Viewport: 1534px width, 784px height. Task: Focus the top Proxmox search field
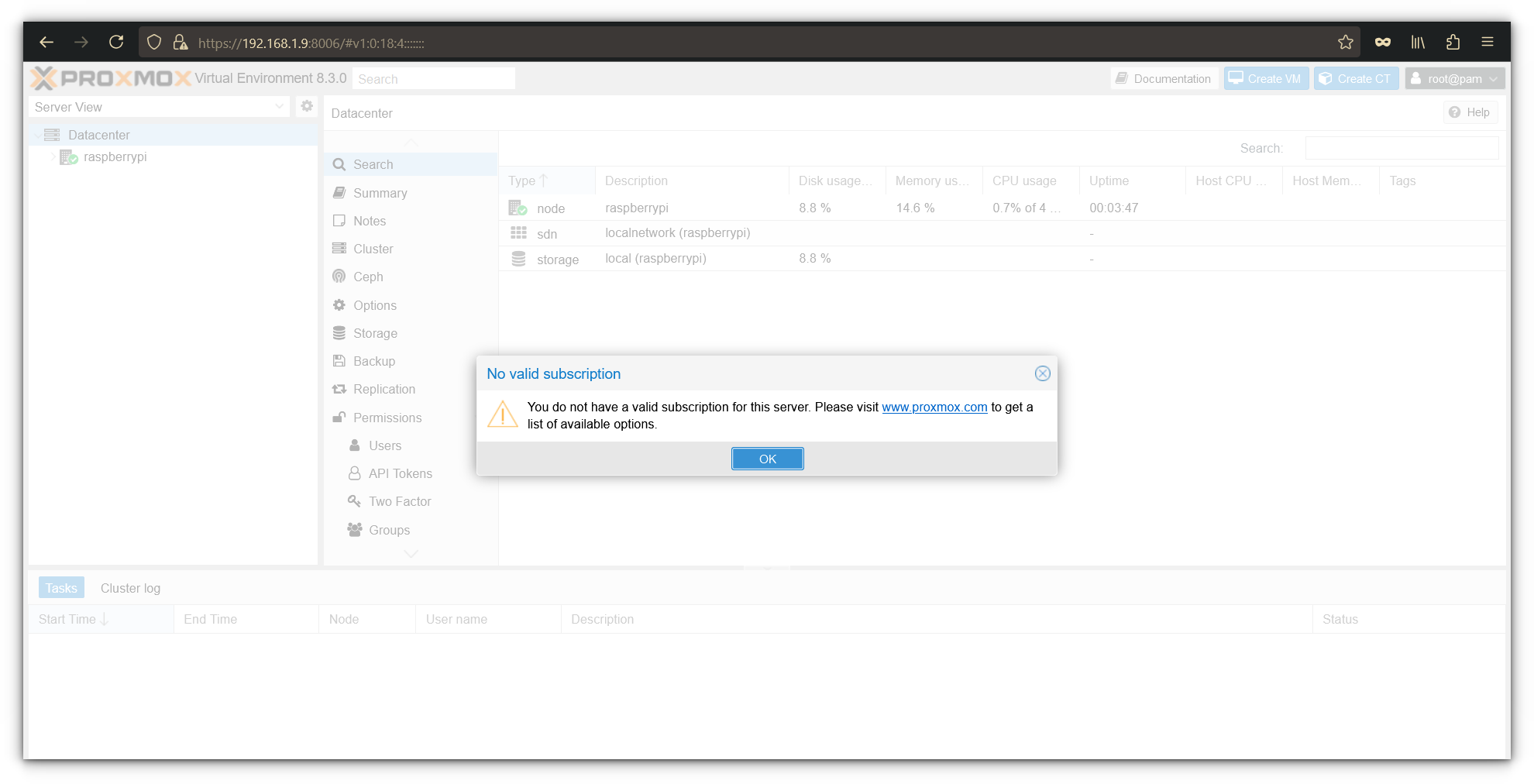434,78
